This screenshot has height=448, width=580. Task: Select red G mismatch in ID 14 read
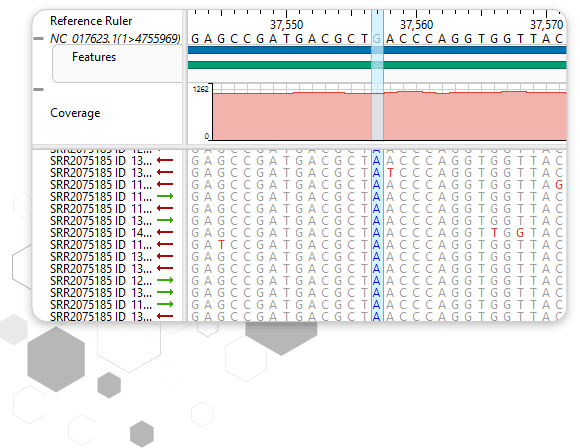[520, 233]
